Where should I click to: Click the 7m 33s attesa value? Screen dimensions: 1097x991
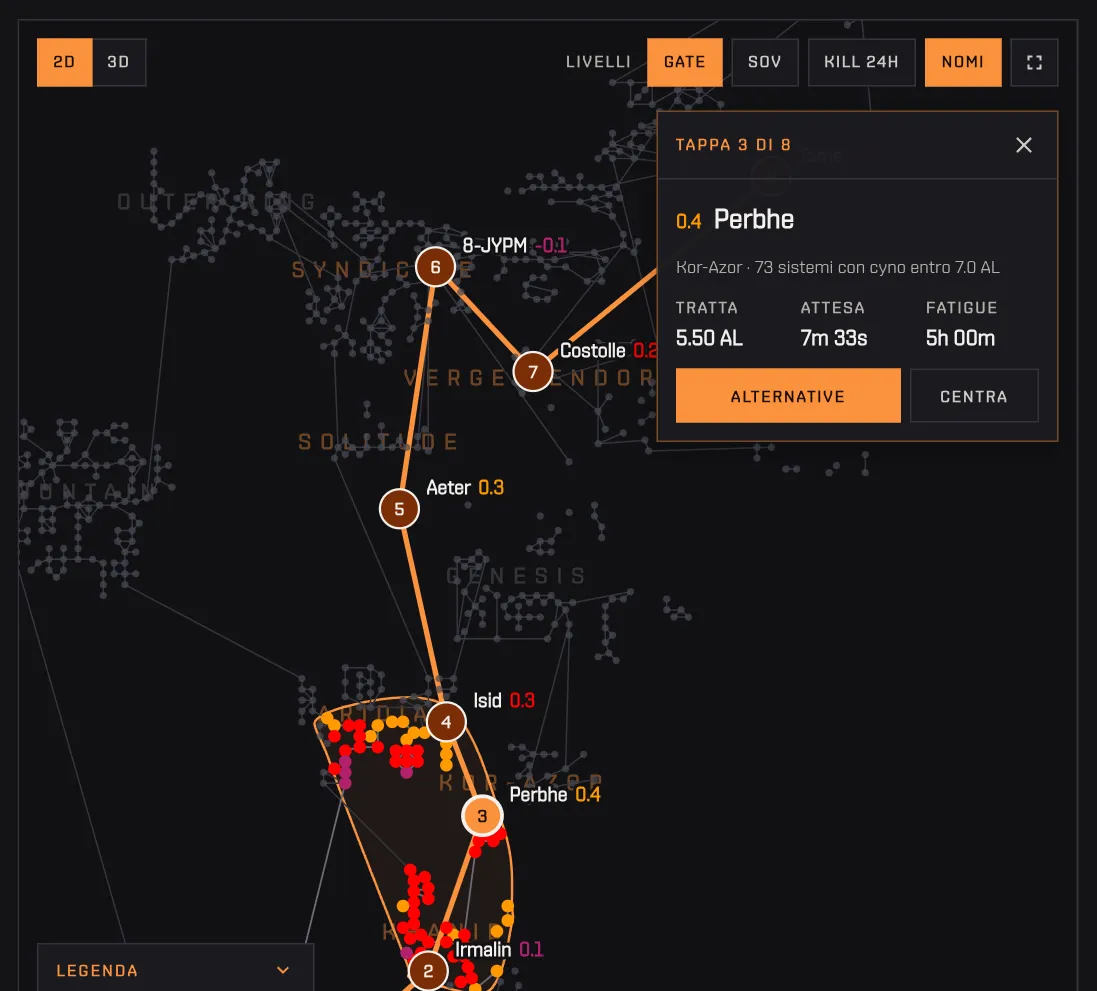(x=834, y=338)
